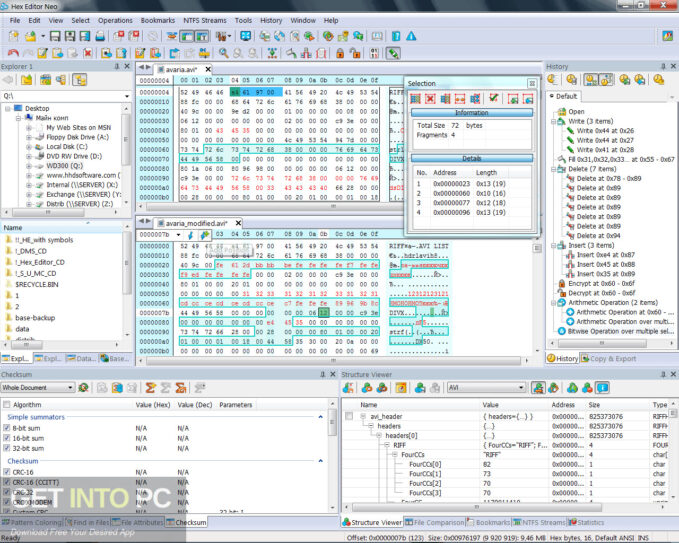Click the New file icon in toolbar
Viewport: 679px width, 543px height.
(13, 36)
